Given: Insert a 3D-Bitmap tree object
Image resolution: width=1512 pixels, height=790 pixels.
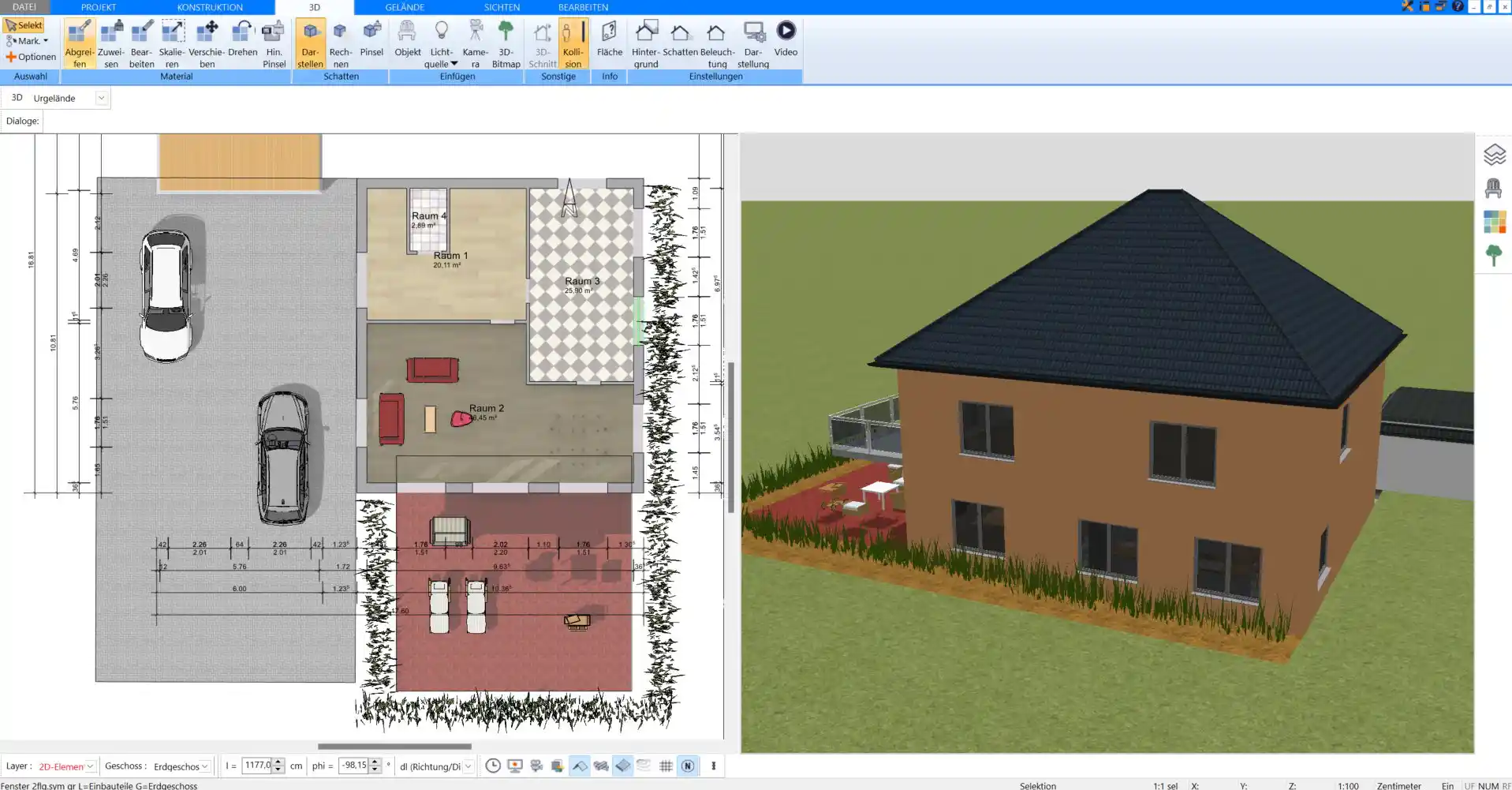Looking at the screenshot, I should click(506, 44).
